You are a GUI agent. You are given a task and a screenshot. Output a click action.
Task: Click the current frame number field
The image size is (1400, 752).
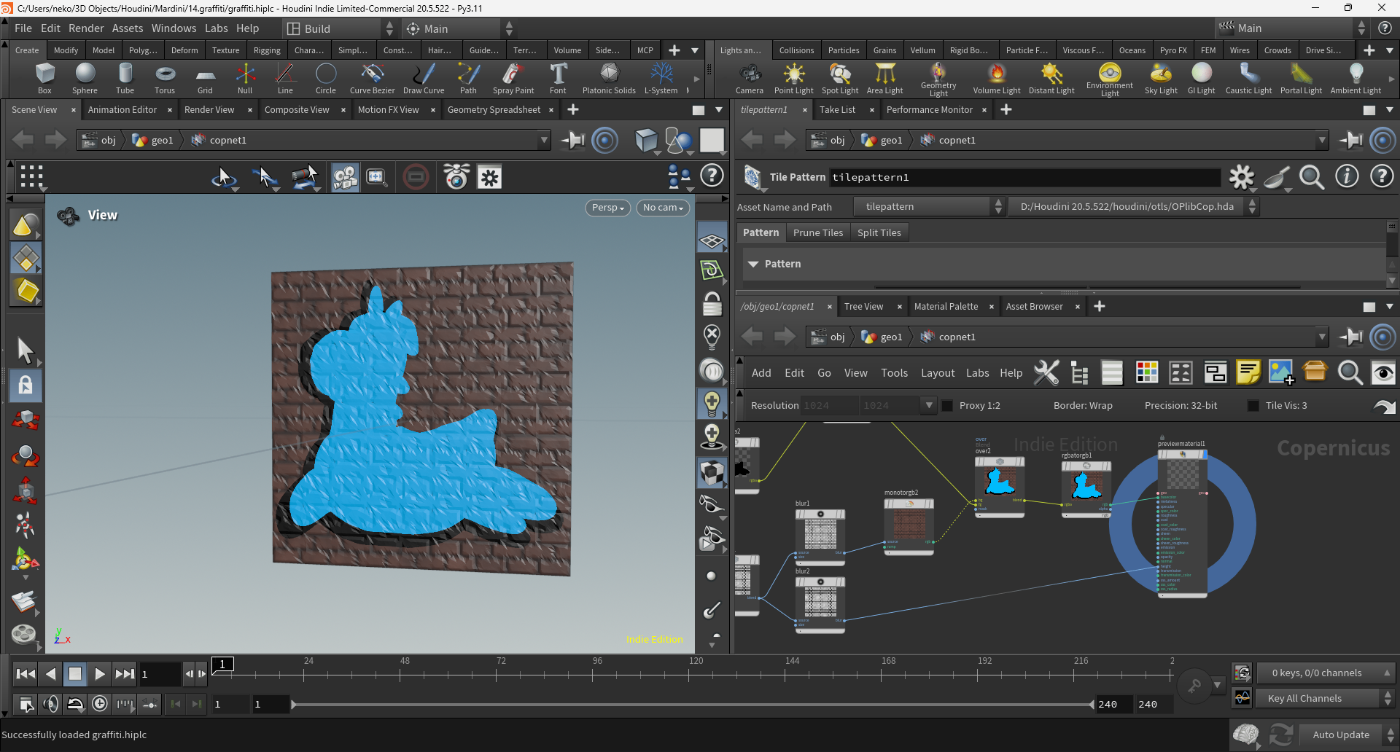[159, 674]
